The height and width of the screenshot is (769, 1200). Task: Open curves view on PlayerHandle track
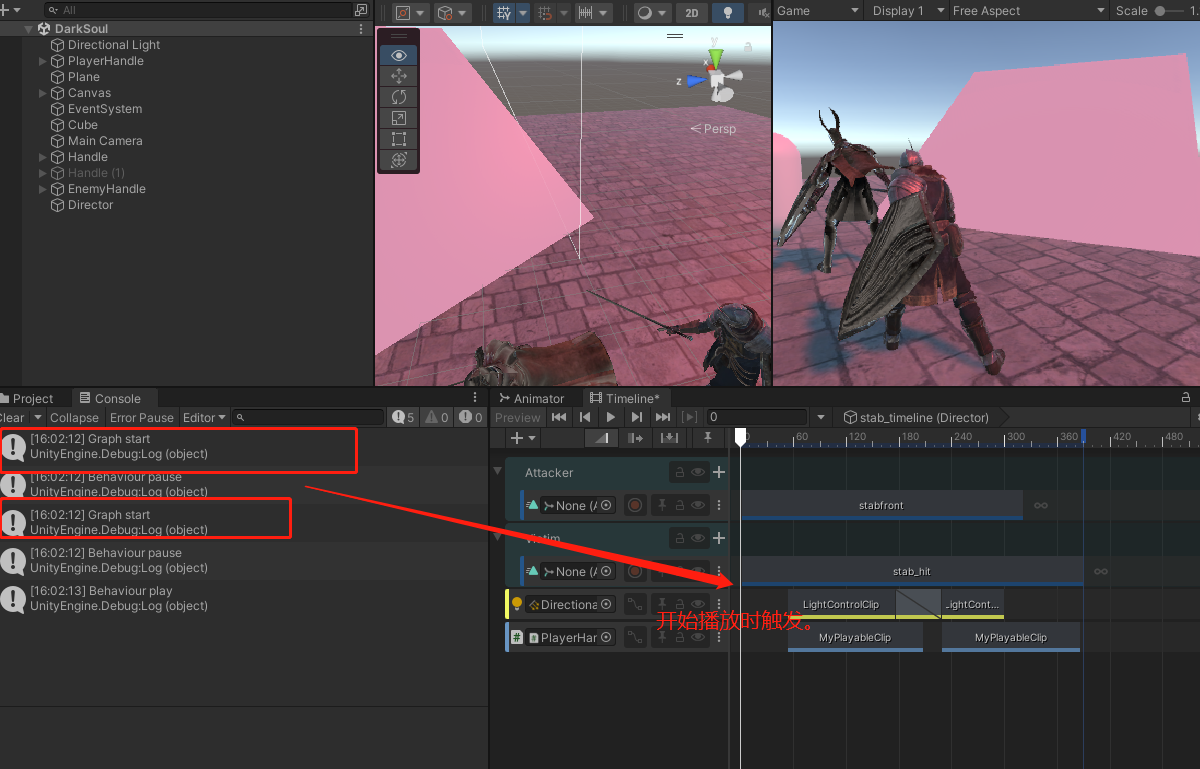(x=634, y=637)
